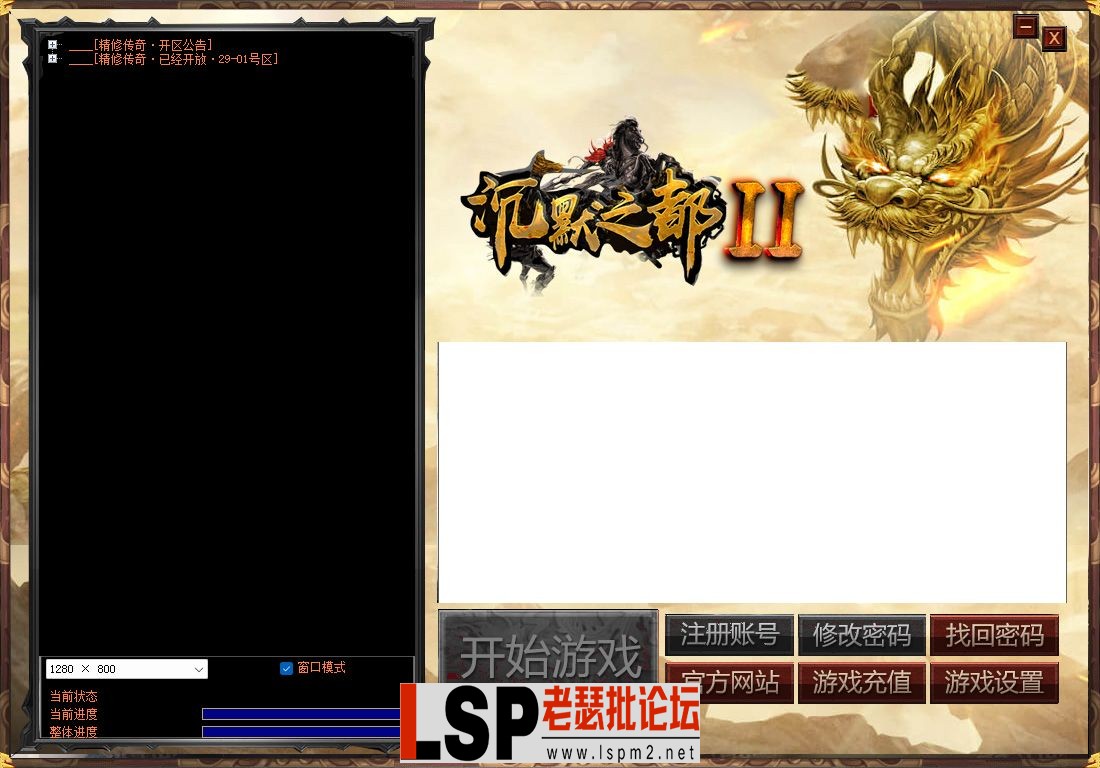The width and height of the screenshot is (1100, 768).
Task: Toggle the 窗口模式 checkbox
Action: click(x=286, y=668)
